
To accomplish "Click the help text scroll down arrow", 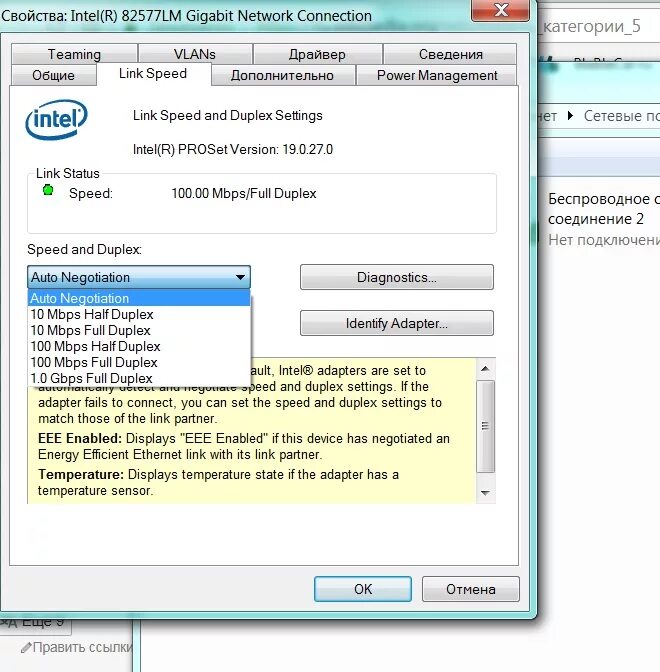I will [x=485, y=493].
